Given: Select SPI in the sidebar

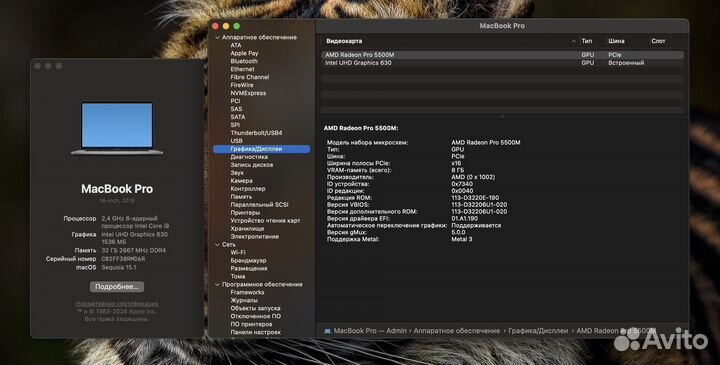Looking at the screenshot, I should click(x=235, y=125).
